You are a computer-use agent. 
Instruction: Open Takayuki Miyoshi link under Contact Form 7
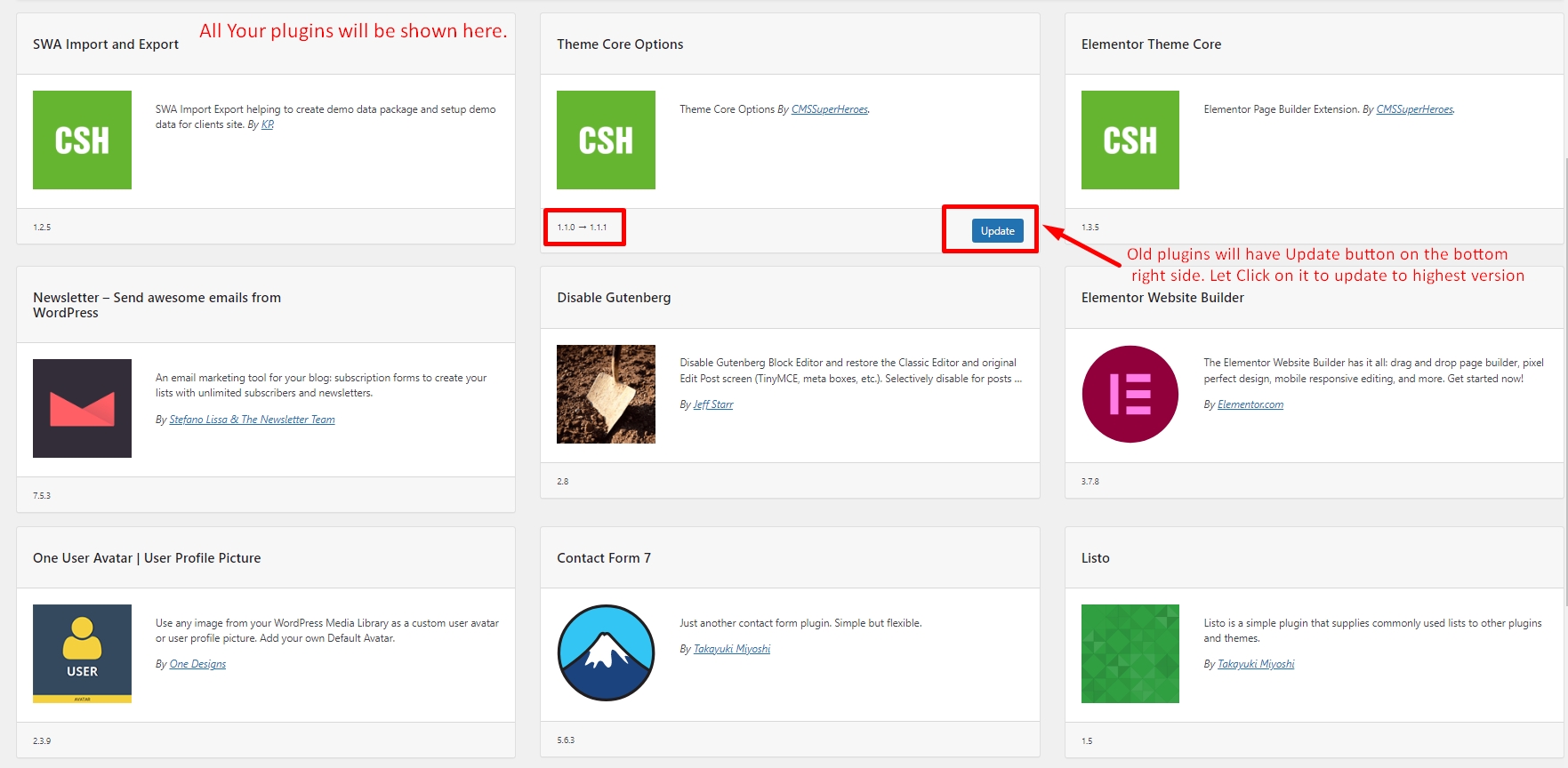731,649
